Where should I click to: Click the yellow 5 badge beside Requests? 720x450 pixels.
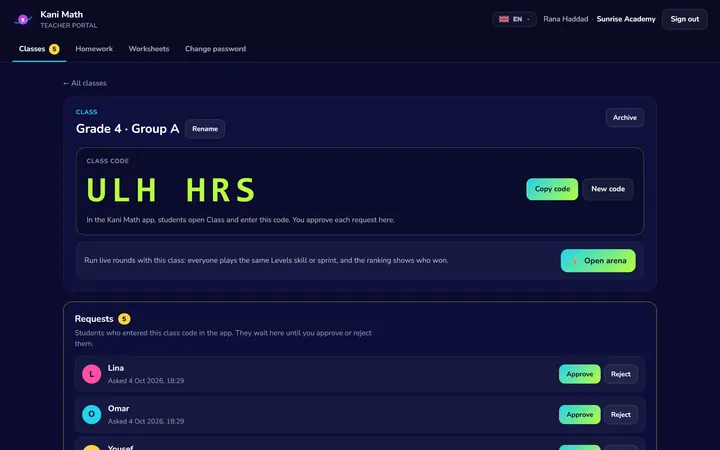click(x=124, y=319)
